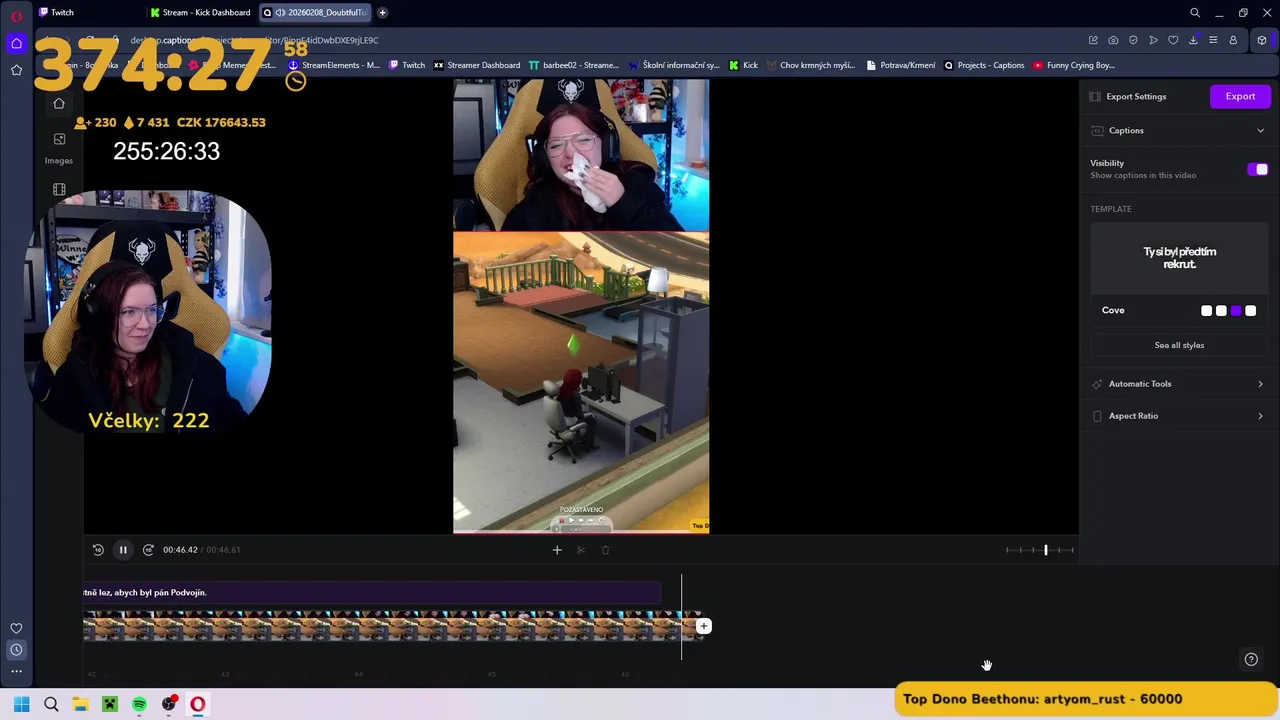Expand the Automatic Tools section
1280x720 pixels.
1179,384
